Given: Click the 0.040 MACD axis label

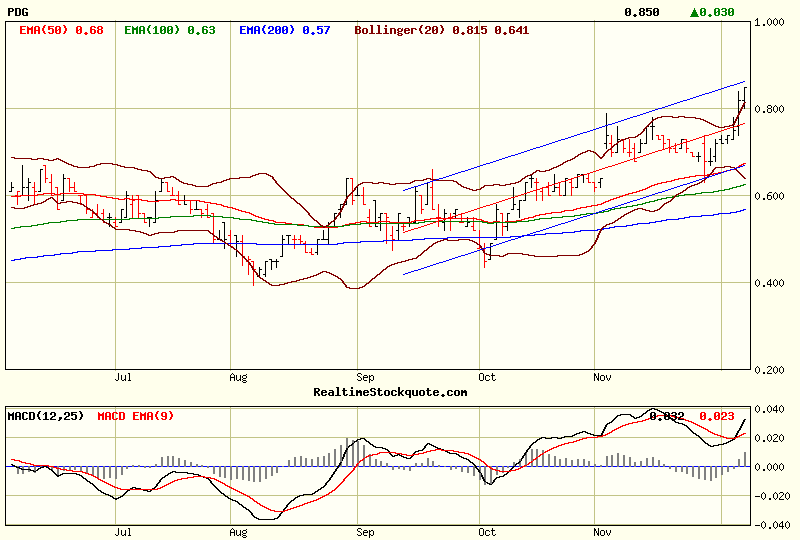Looking at the screenshot, I should (x=769, y=409).
